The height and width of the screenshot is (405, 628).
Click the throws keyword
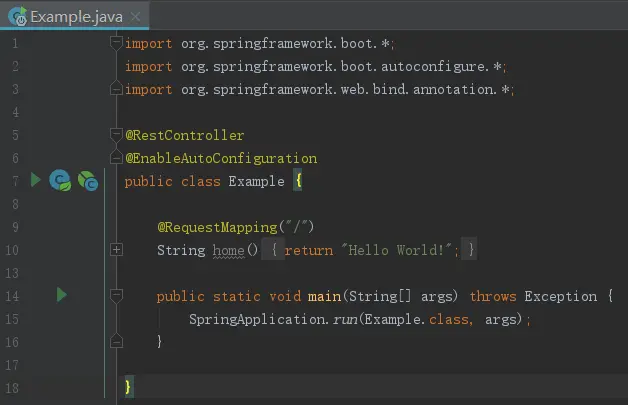pos(493,296)
